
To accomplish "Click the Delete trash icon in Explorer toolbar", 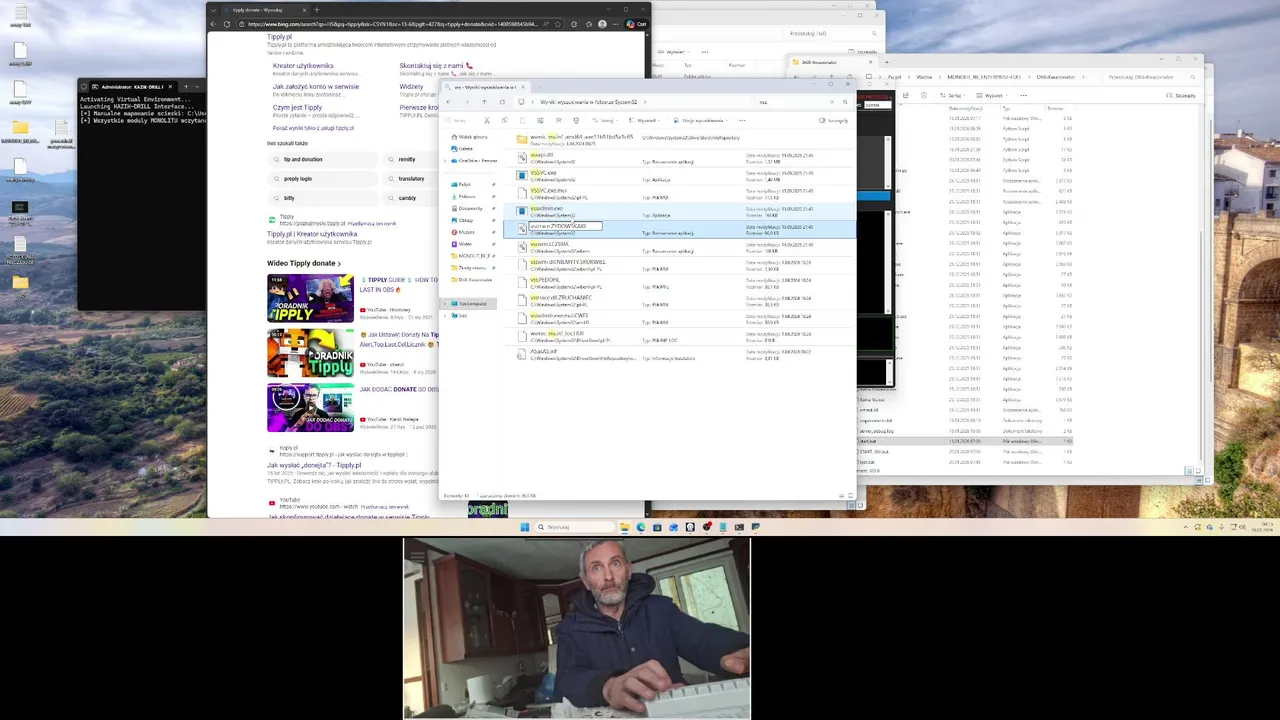I will tap(576, 120).
